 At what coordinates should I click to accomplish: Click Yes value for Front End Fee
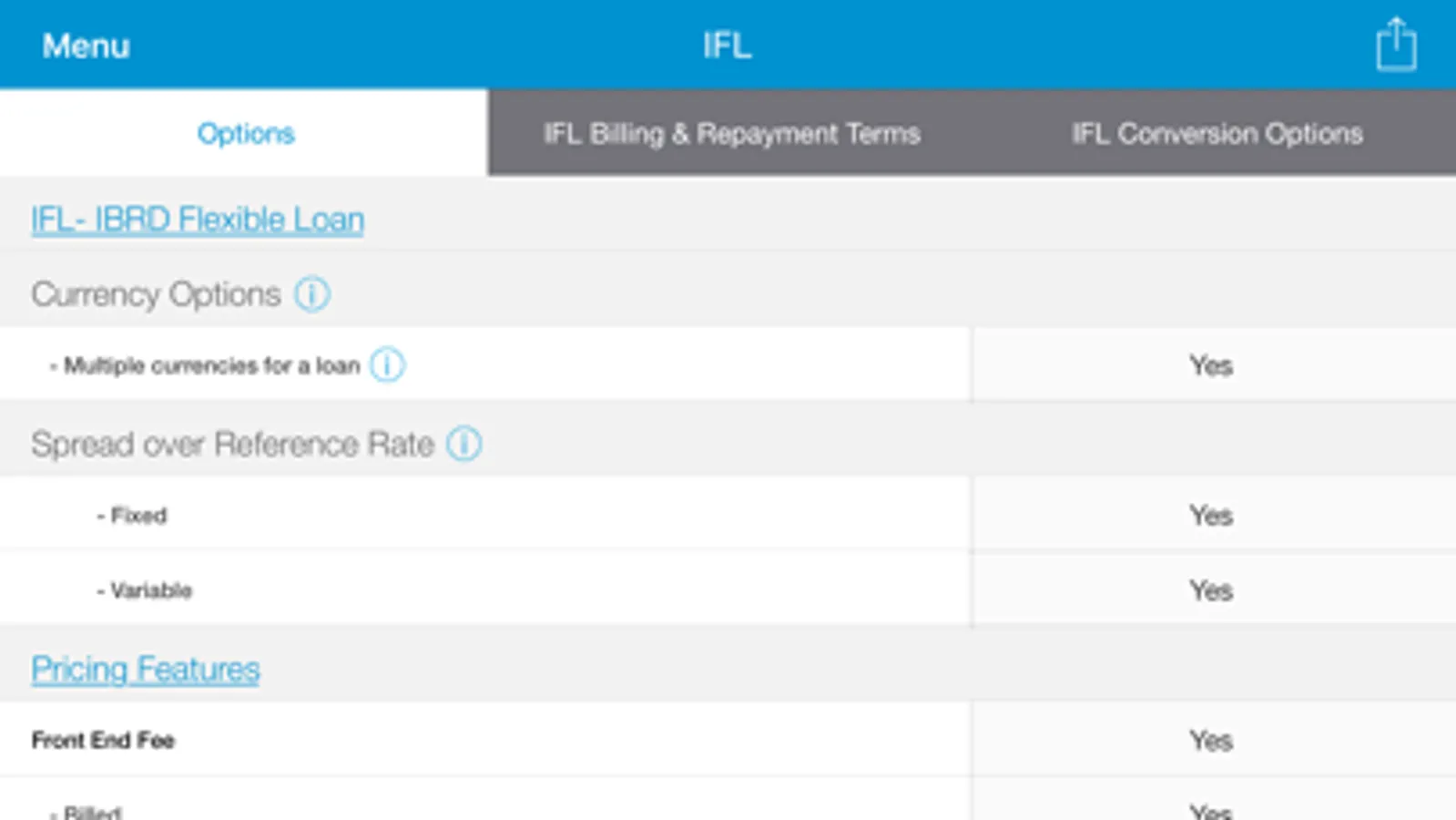[x=1211, y=740]
